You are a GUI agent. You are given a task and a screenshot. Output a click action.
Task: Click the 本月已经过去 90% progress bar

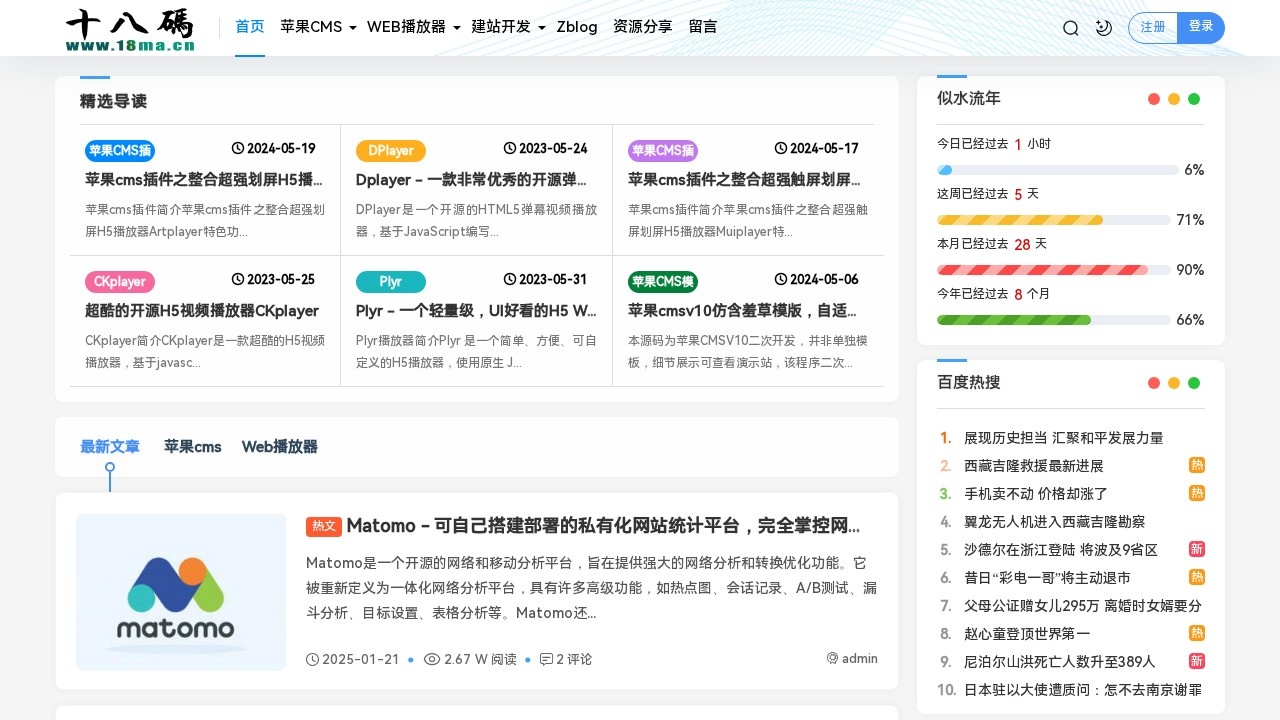(1054, 270)
